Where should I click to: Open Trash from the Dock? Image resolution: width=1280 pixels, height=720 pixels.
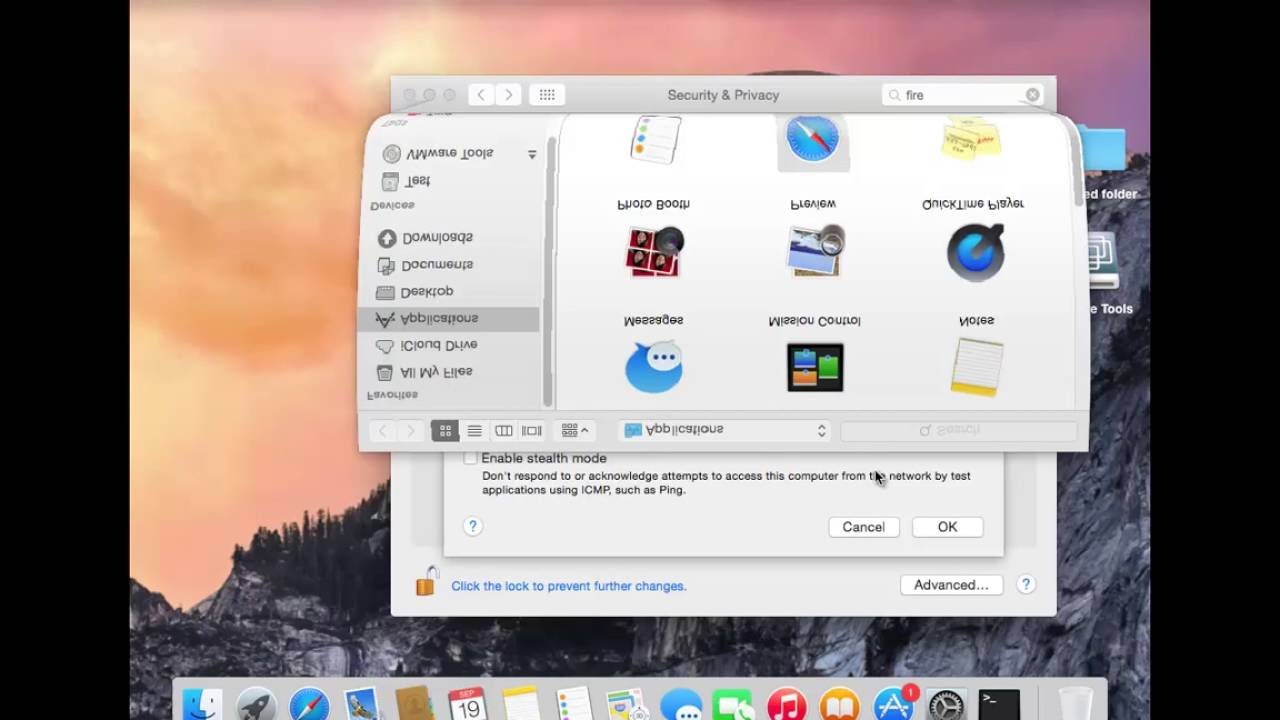(x=1076, y=706)
